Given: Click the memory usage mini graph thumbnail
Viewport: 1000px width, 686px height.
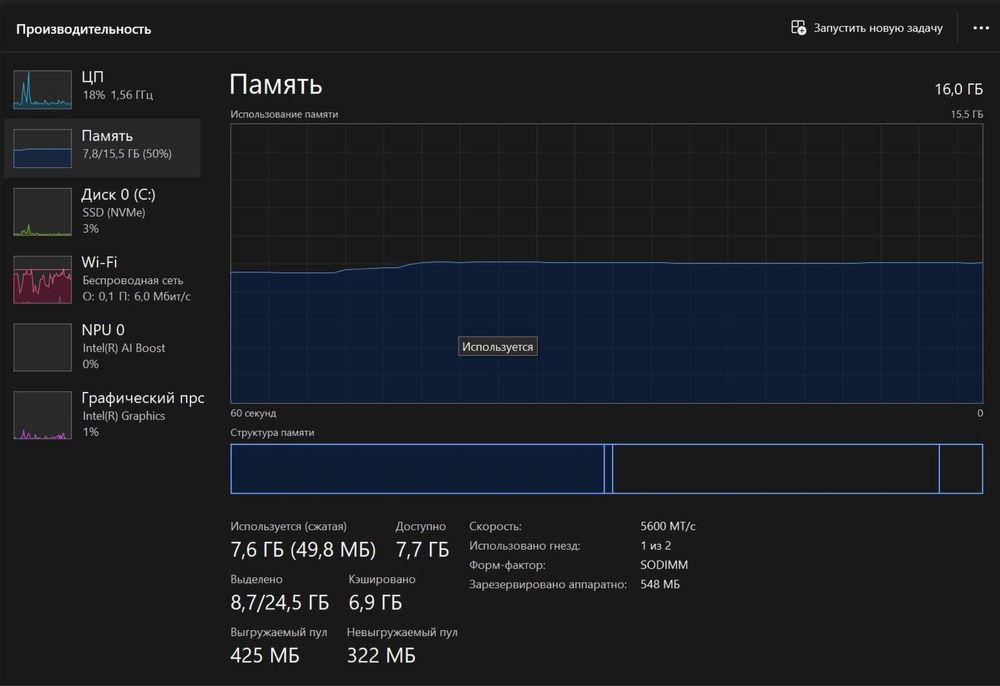Looking at the screenshot, I should (x=43, y=149).
